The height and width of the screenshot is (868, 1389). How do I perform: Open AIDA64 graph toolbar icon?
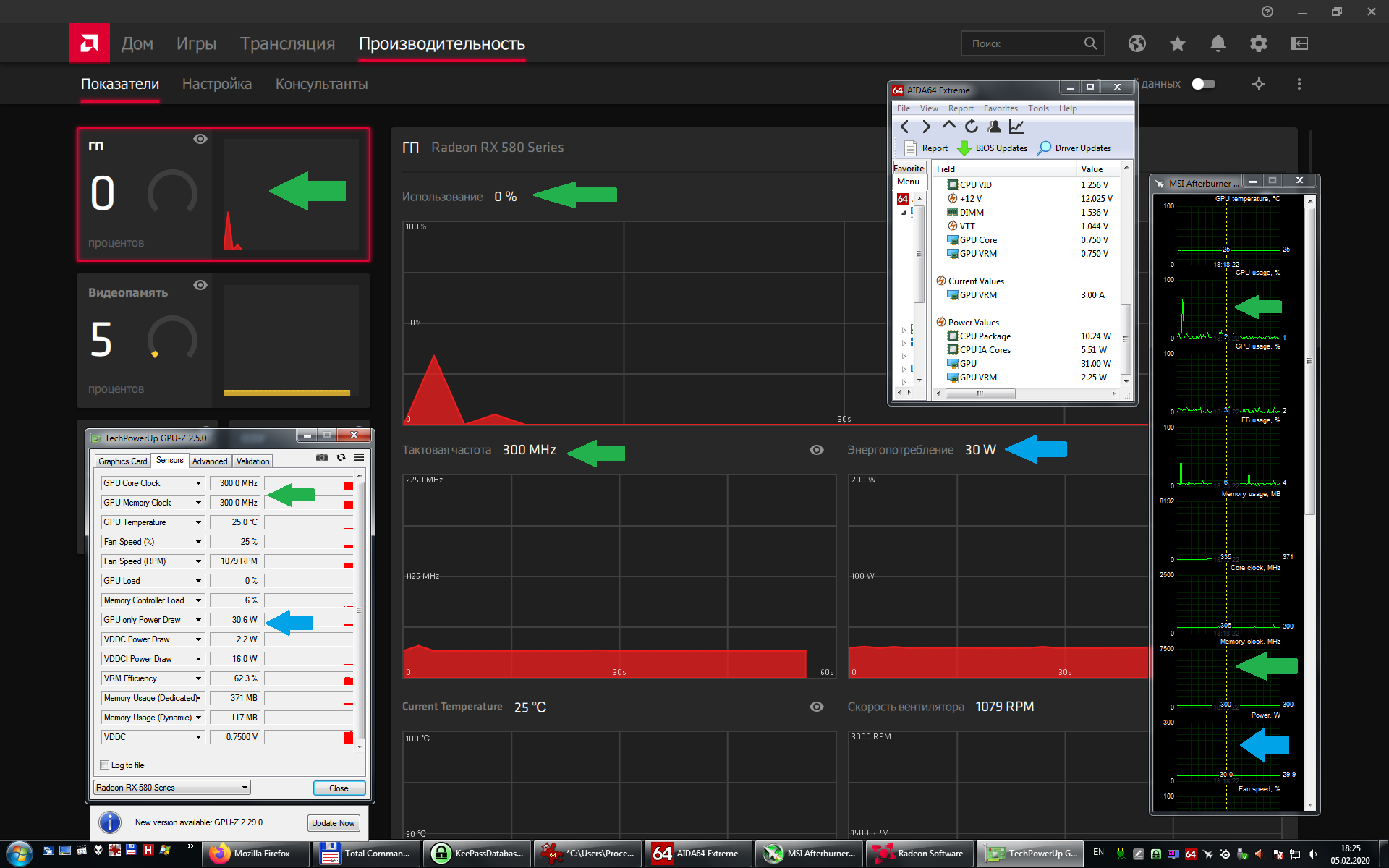click(x=1016, y=127)
